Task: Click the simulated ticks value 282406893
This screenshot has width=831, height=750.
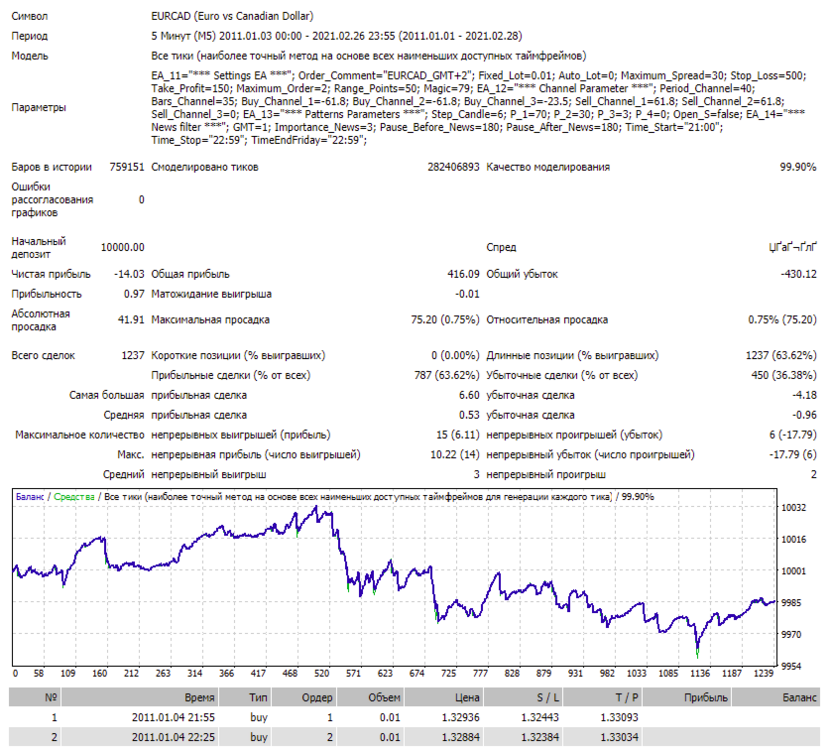Action: coord(453,167)
